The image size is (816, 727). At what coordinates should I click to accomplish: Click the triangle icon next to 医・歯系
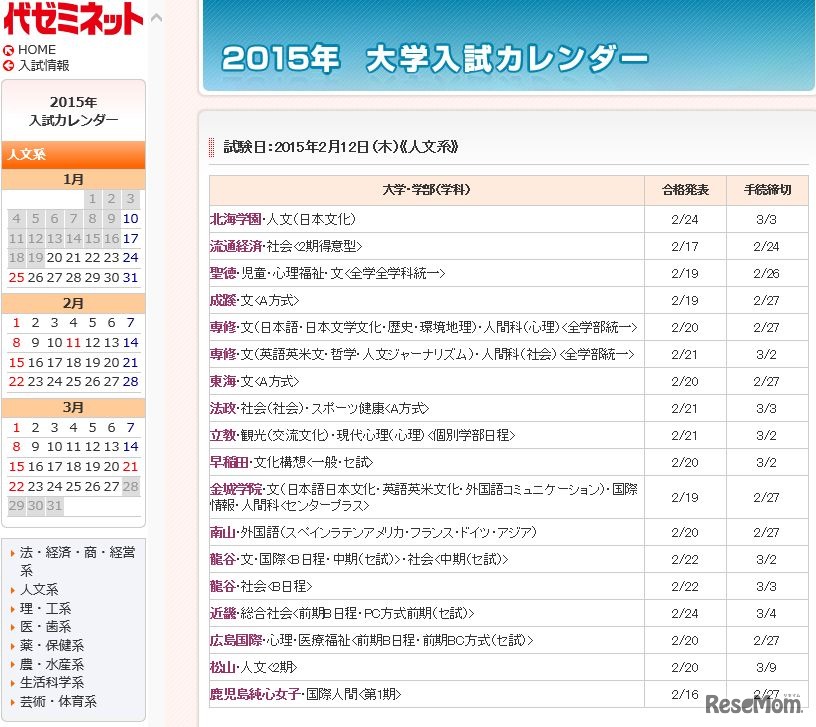tap(11, 626)
